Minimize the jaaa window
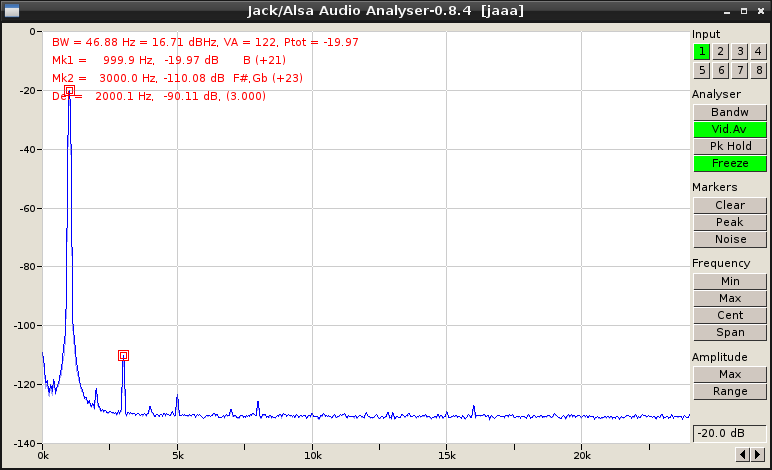The image size is (772, 470). 727,11
